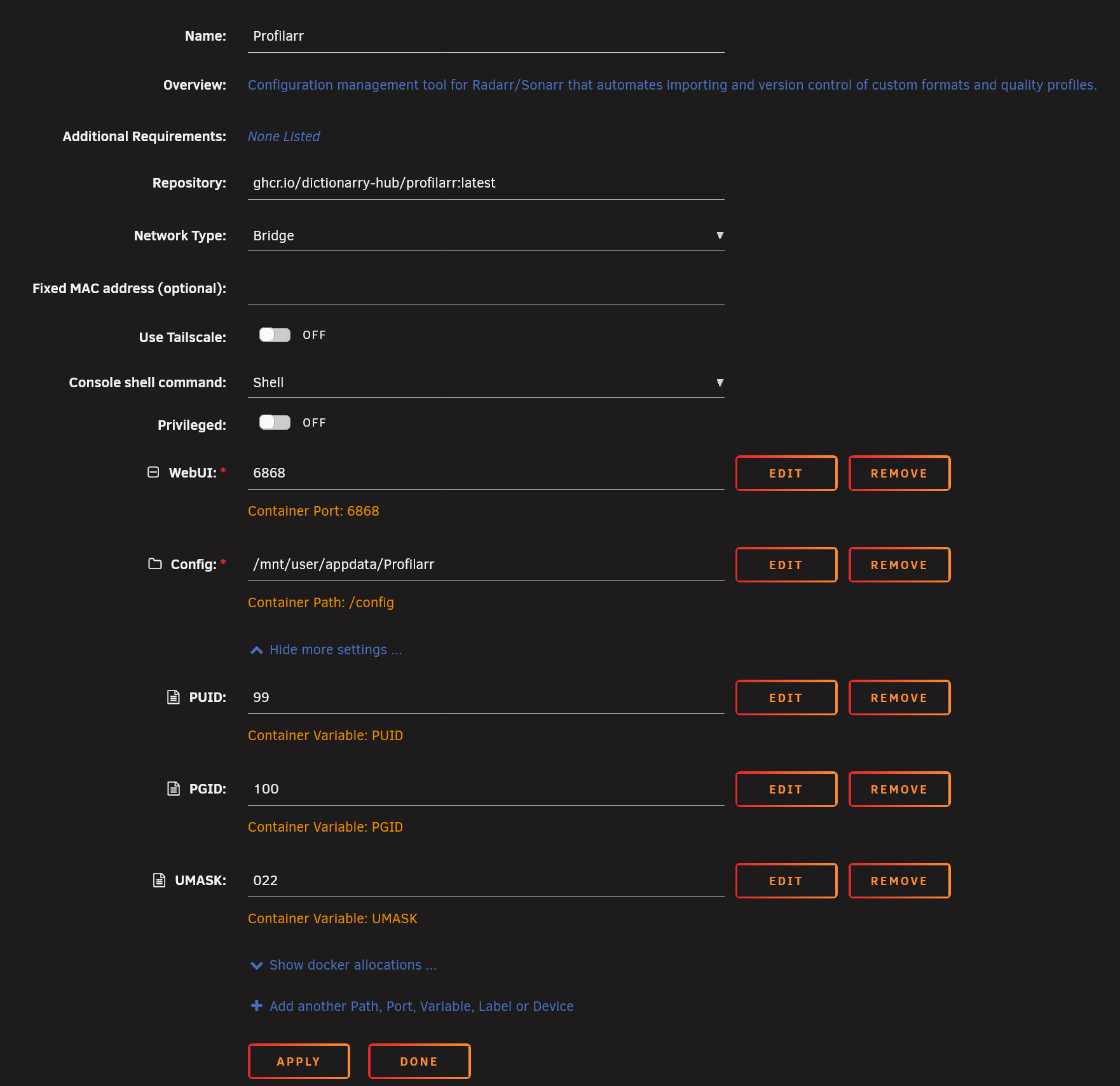1120x1086 pixels.
Task: Edit the UMASK variable
Action: (x=786, y=881)
